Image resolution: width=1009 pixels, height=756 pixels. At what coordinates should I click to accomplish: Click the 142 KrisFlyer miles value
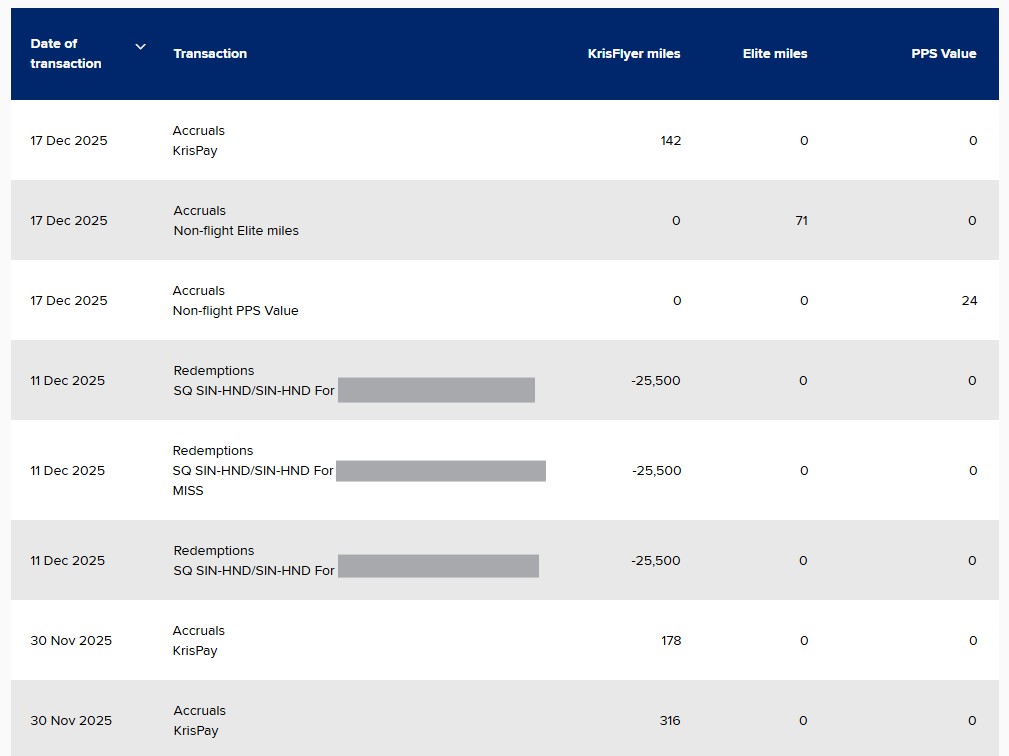click(671, 141)
